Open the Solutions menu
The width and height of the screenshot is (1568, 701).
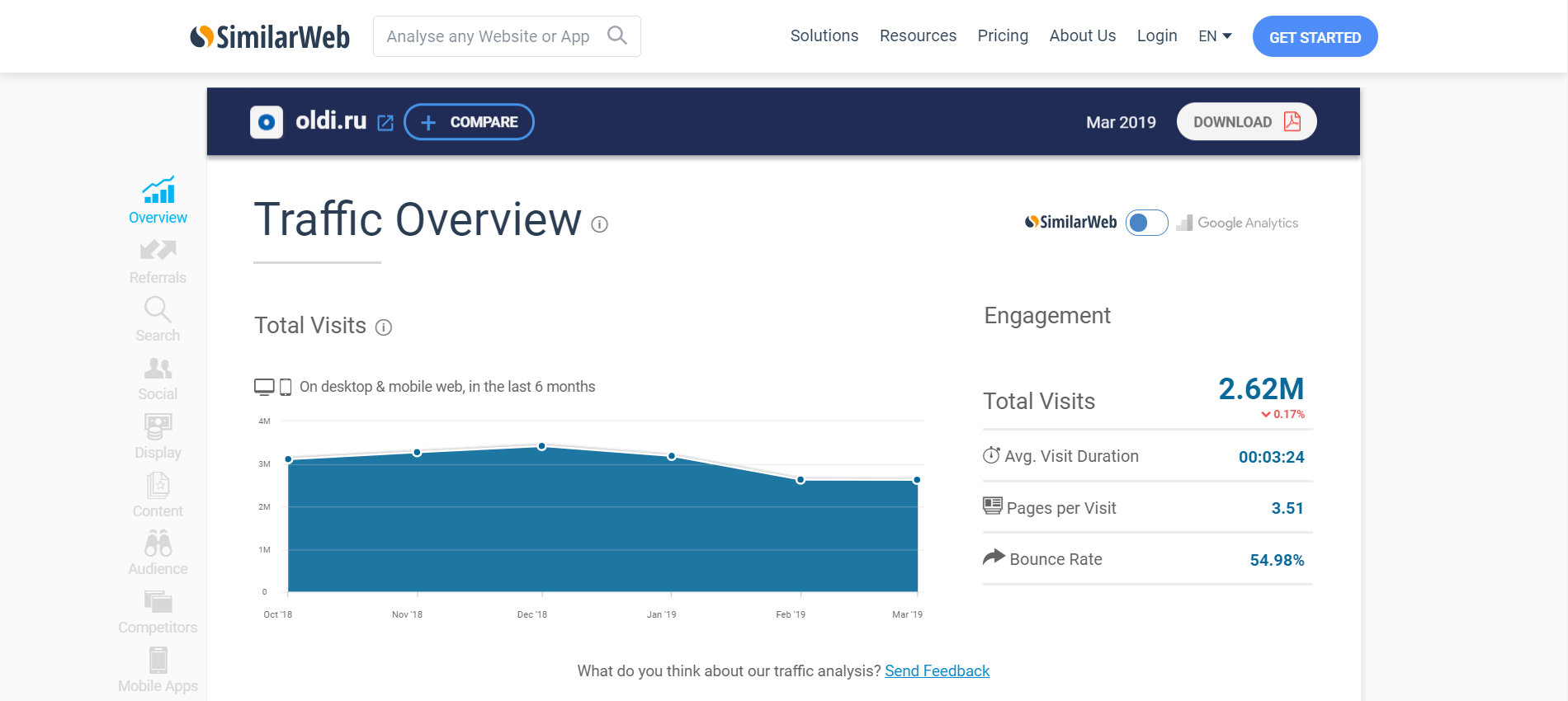[824, 36]
